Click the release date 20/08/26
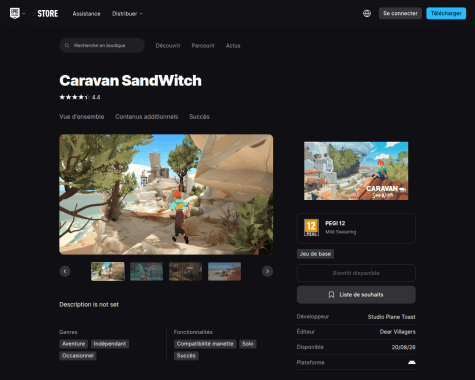475x380 pixels. pos(403,347)
